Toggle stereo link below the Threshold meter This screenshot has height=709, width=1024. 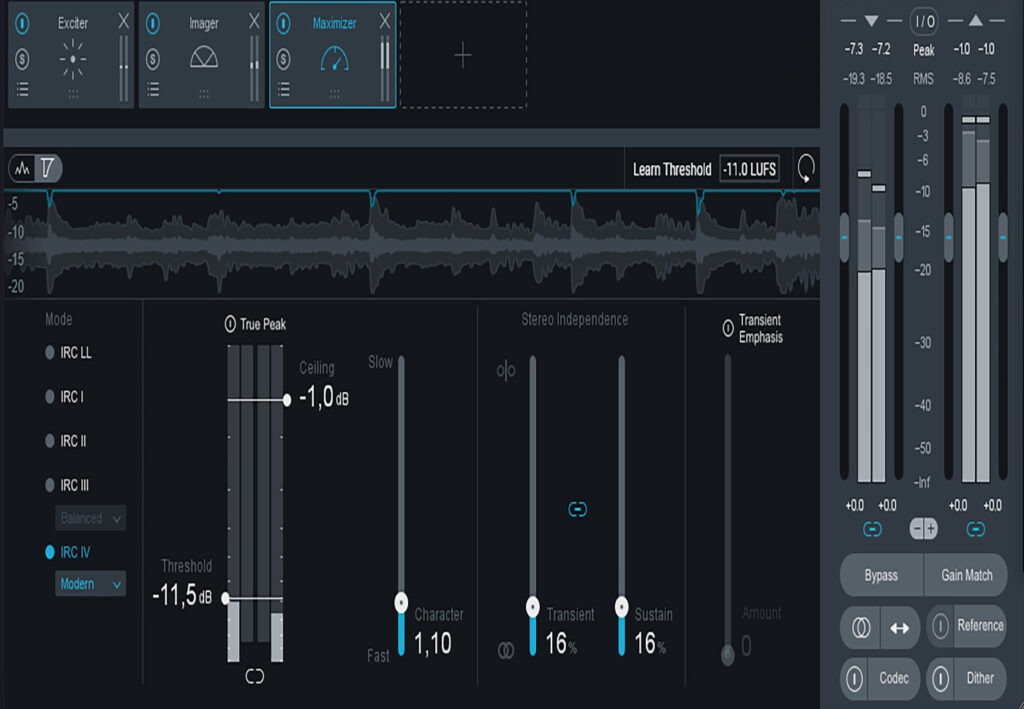(253, 677)
